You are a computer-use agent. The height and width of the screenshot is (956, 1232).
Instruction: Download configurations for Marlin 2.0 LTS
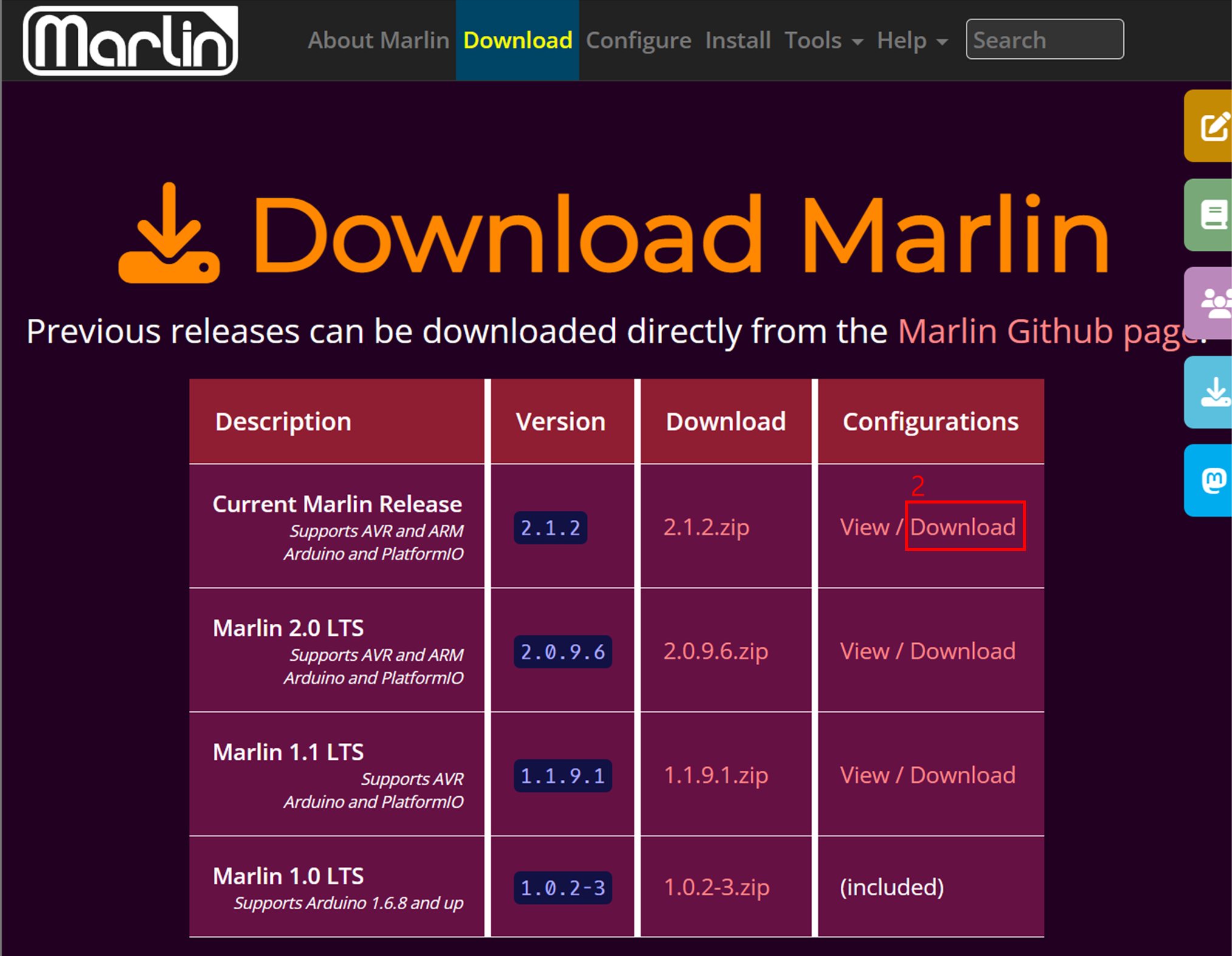coord(963,651)
